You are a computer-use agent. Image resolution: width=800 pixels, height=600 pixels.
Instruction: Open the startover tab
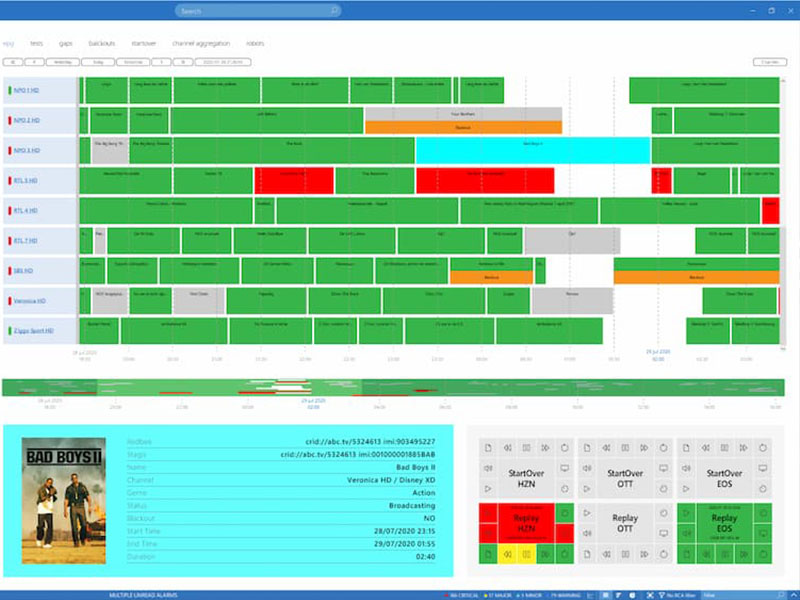tap(144, 43)
